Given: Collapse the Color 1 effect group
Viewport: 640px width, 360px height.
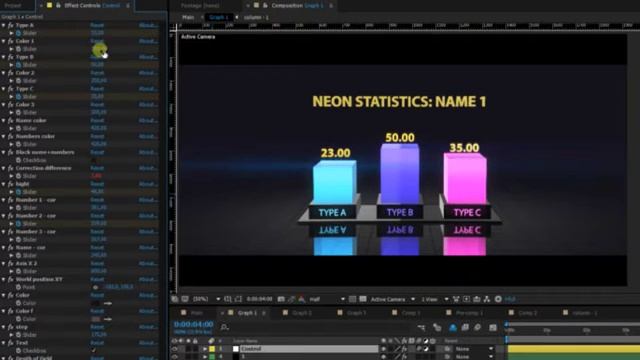Looking at the screenshot, I should [x=4, y=41].
